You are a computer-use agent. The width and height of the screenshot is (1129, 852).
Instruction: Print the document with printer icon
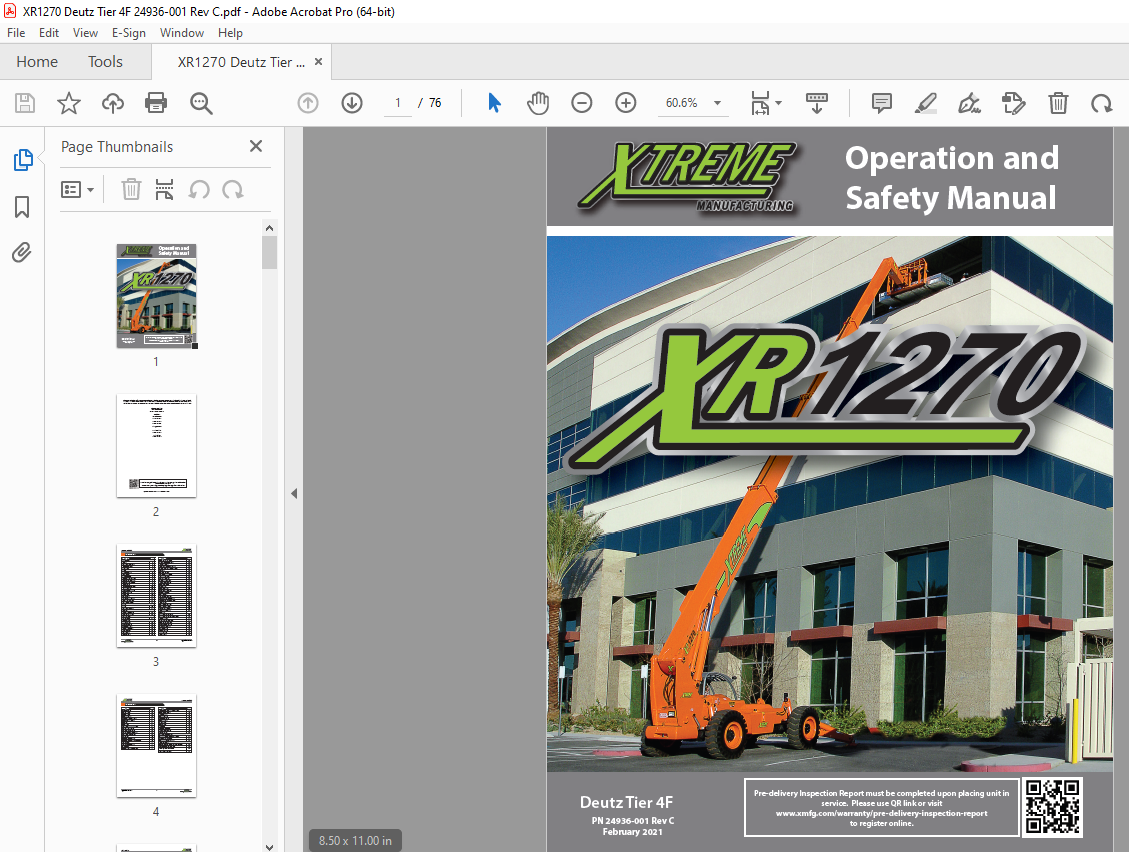click(156, 103)
